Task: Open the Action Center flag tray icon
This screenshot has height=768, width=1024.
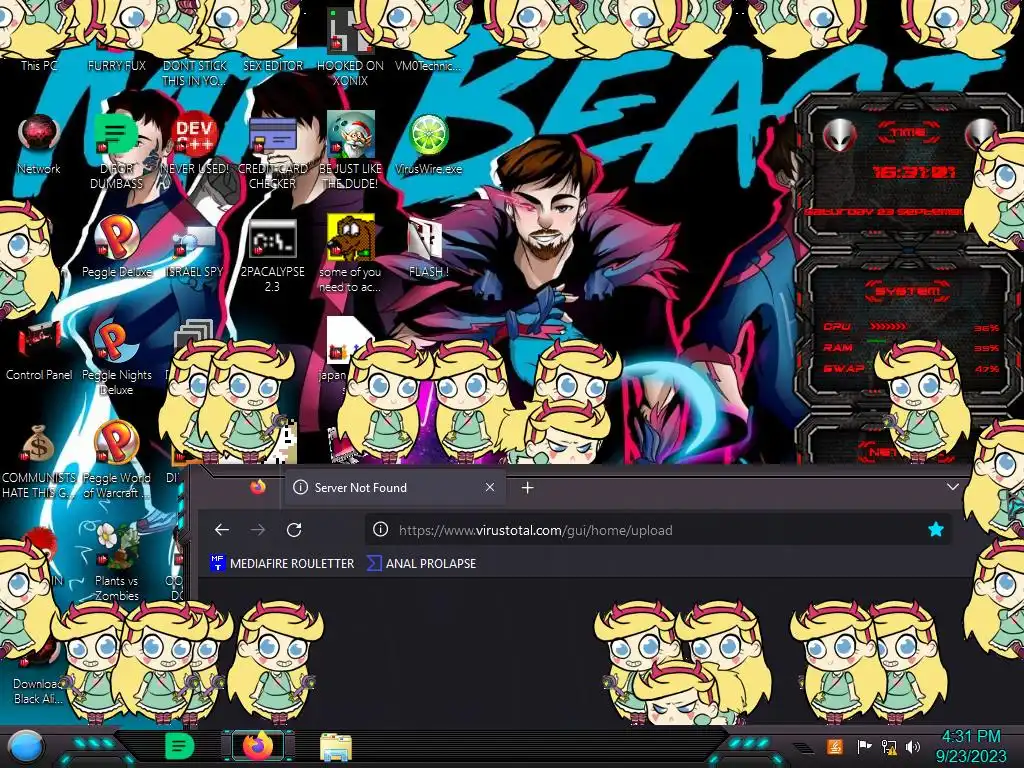Action: 864,746
